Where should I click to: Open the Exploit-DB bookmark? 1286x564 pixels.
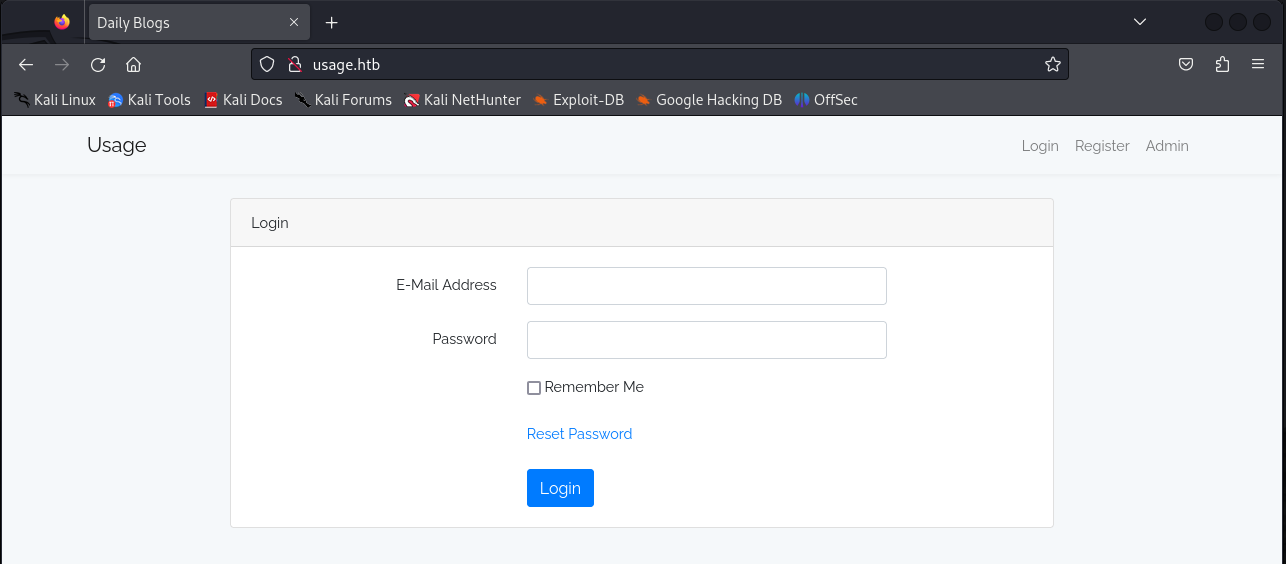(x=578, y=100)
